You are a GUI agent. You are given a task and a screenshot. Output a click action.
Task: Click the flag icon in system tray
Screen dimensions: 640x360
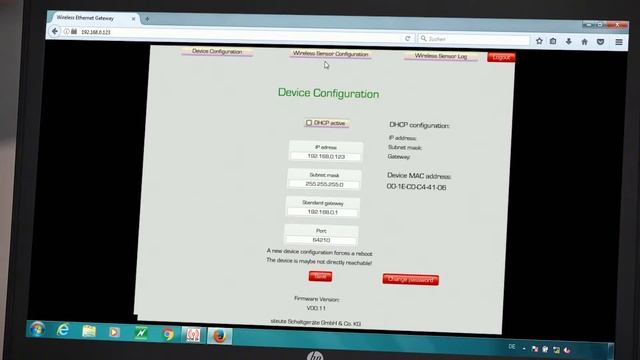coord(535,348)
